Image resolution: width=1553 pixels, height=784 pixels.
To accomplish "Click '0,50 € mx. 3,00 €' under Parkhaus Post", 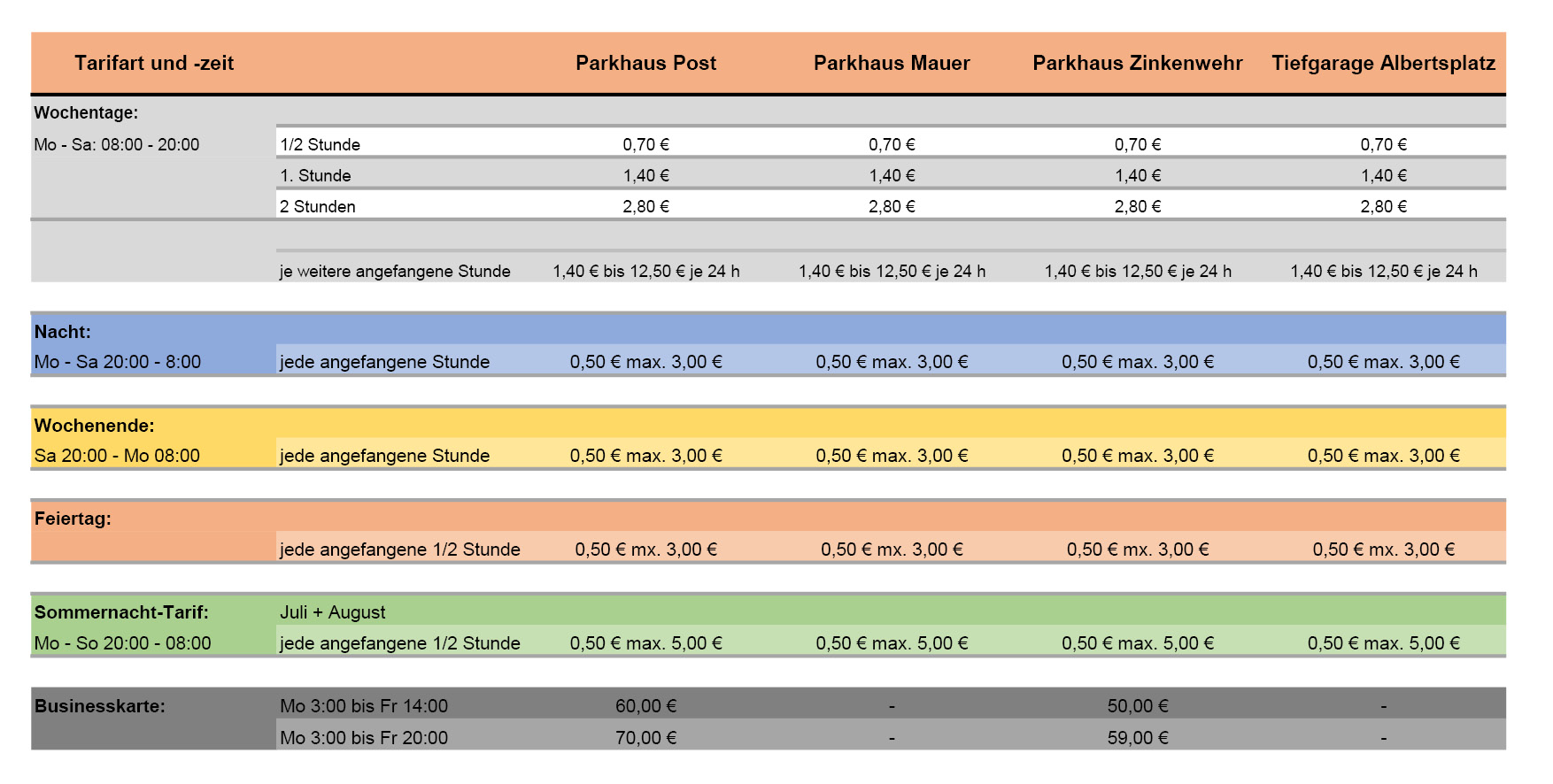I will [x=646, y=550].
